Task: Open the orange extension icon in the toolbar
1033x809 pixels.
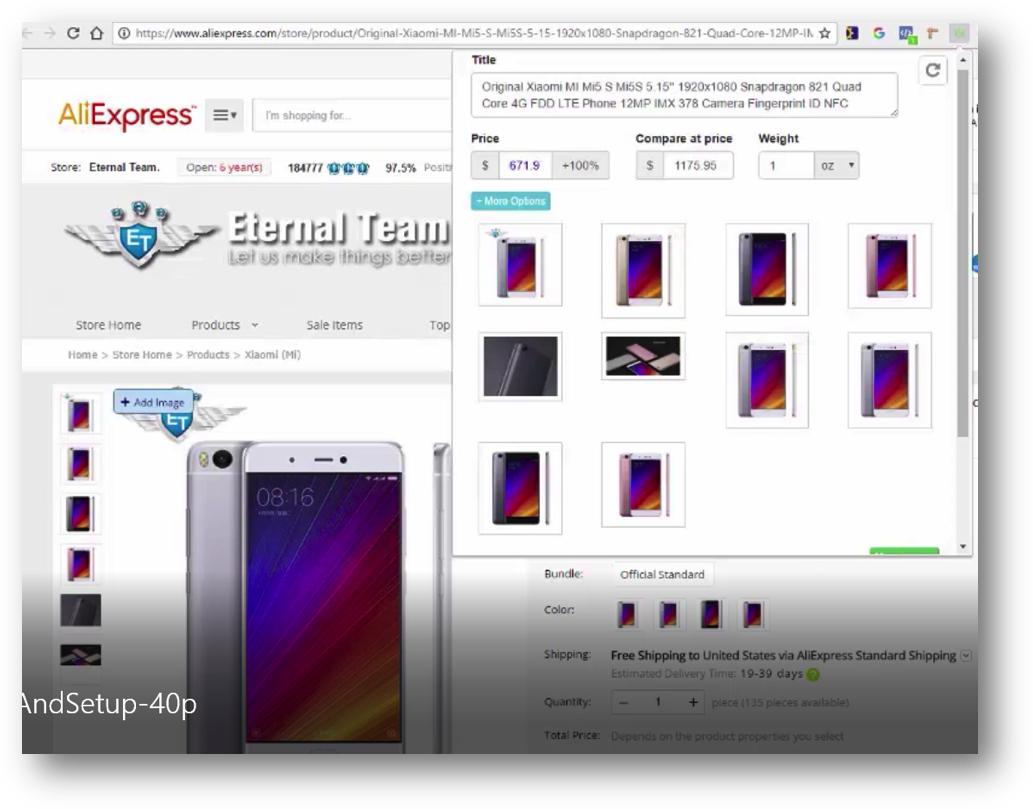Action: 932,33
